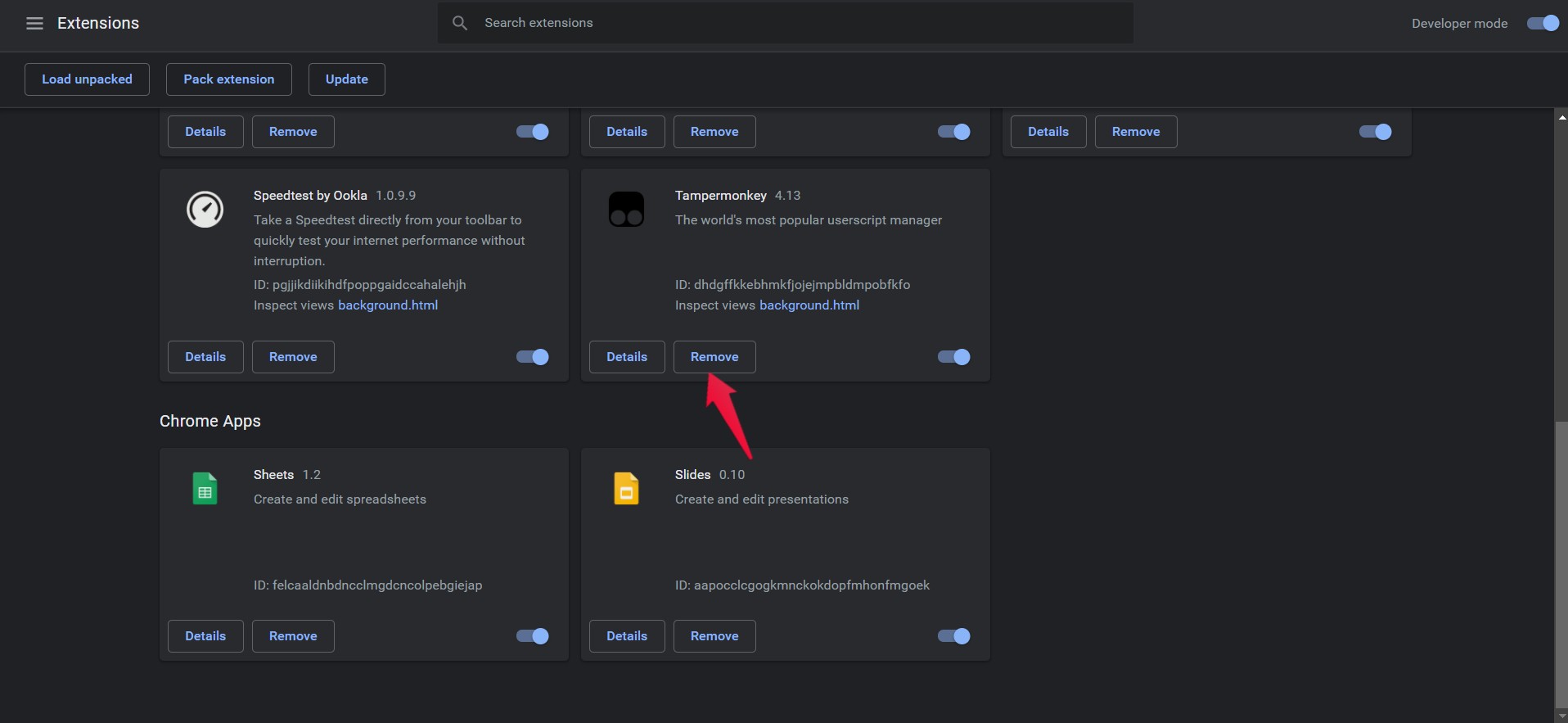Click the yellow Slides app icon
Screen dimensions: 1568x723
(x=626, y=489)
